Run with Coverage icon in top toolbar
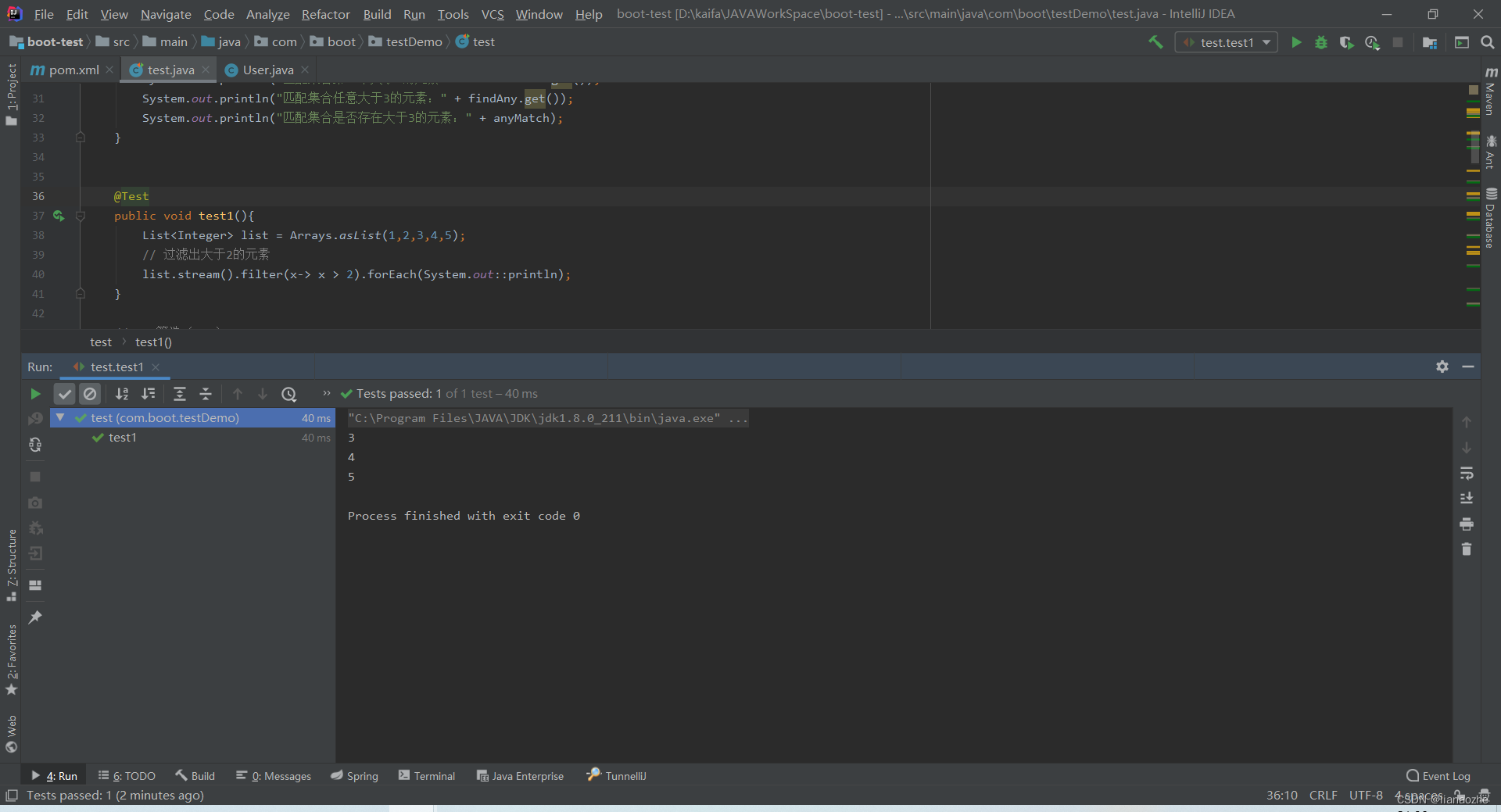 tap(1346, 42)
